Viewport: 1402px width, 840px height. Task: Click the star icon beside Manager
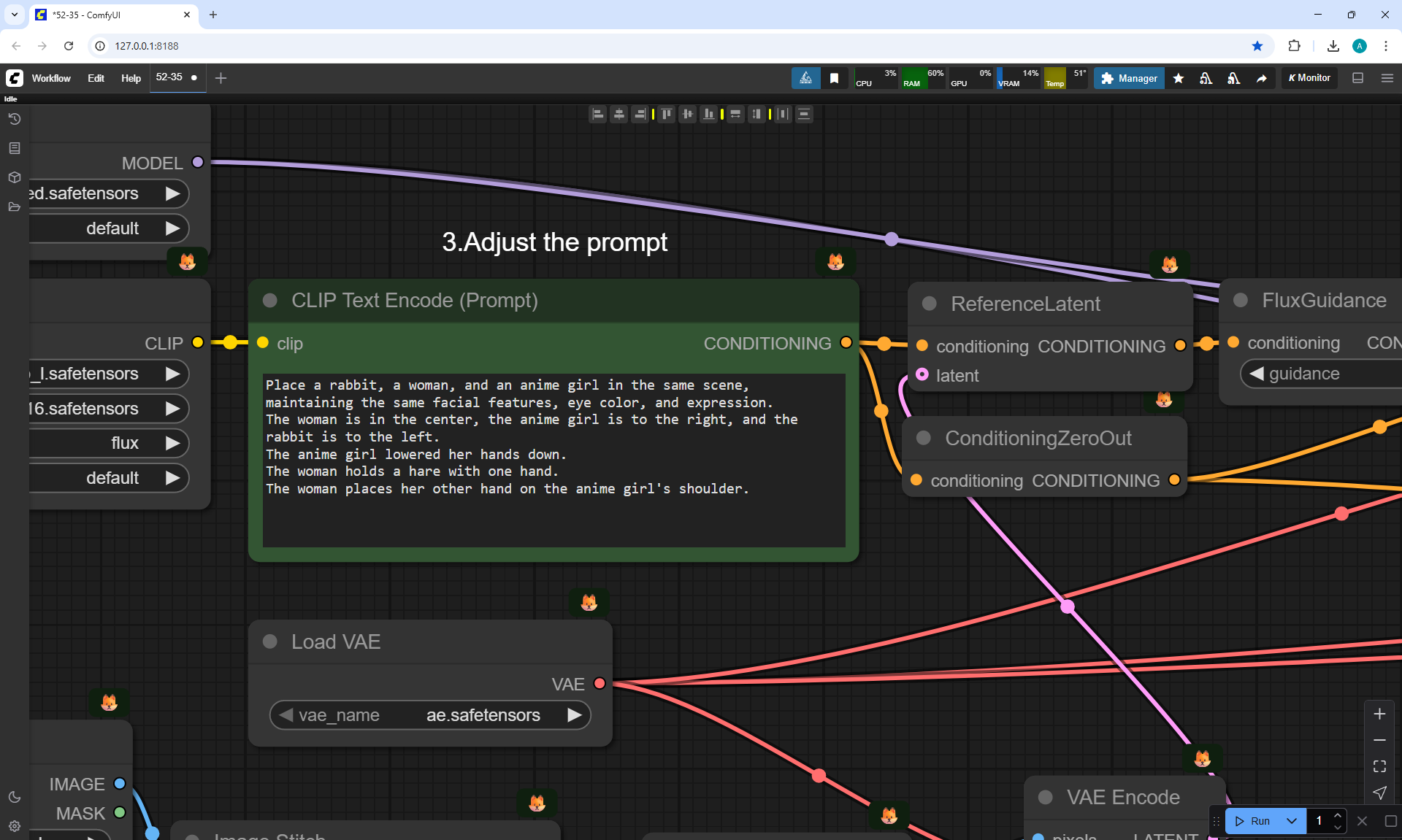(1178, 78)
